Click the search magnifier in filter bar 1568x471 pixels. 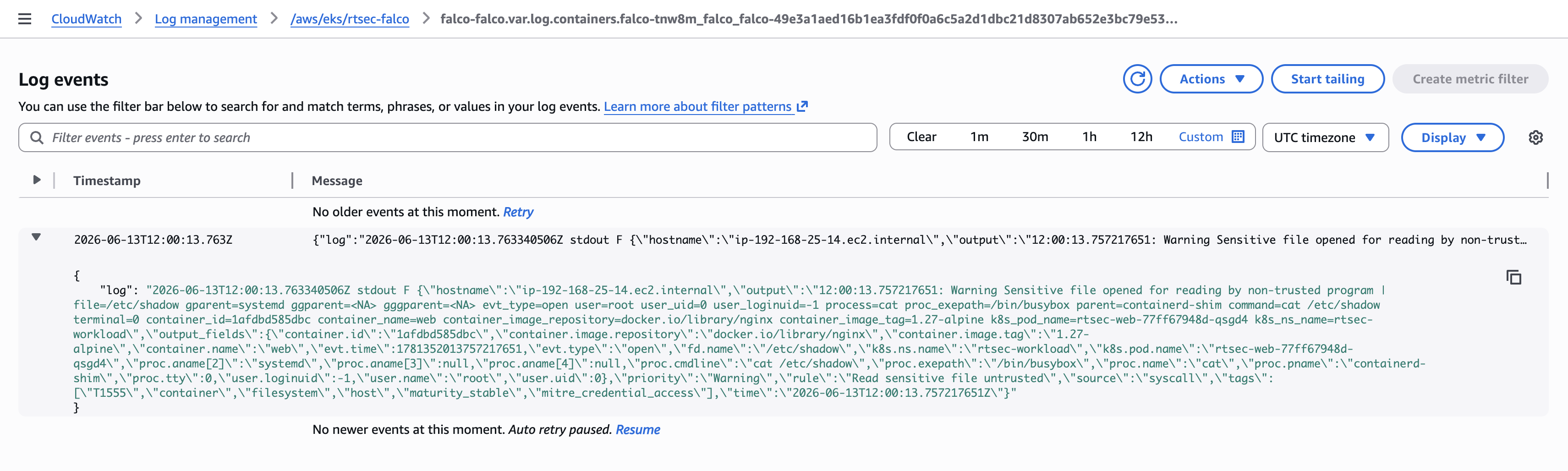click(37, 137)
